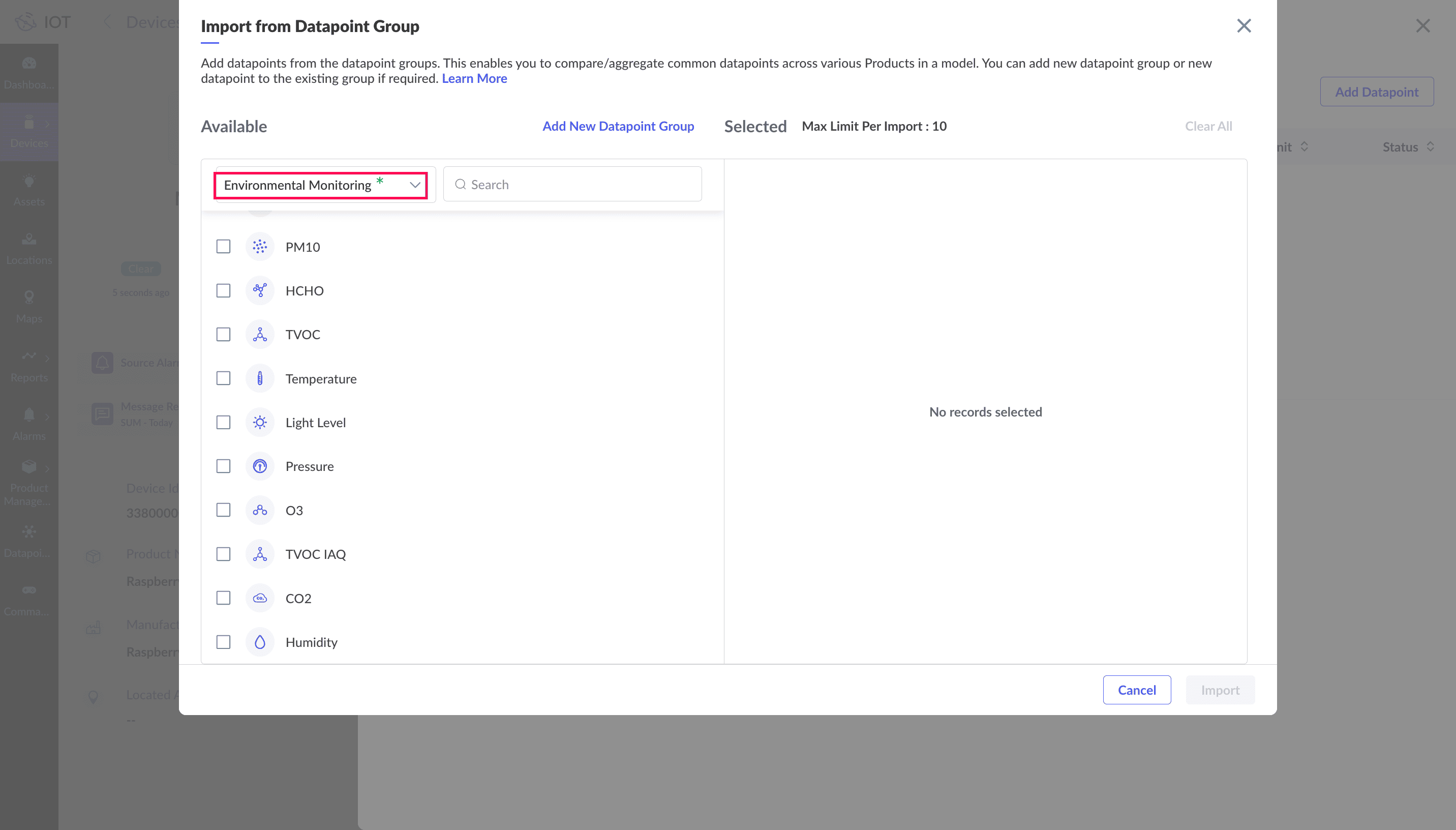The height and width of the screenshot is (830, 1456).
Task: Expand the Devices sidebar chevron
Action: tap(47, 124)
